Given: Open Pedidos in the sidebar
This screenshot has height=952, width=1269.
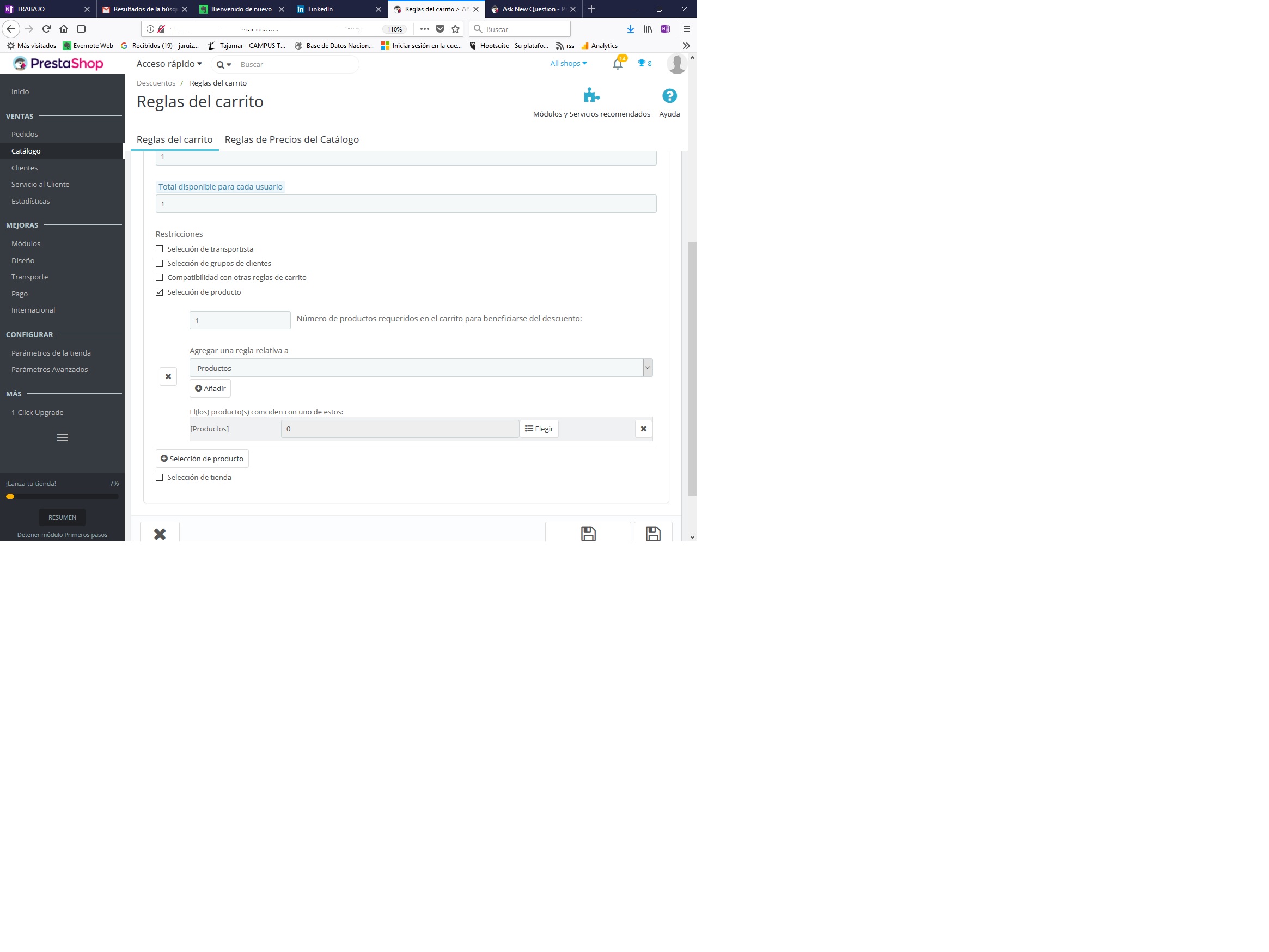Looking at the screenshot, I should point(25,135).
